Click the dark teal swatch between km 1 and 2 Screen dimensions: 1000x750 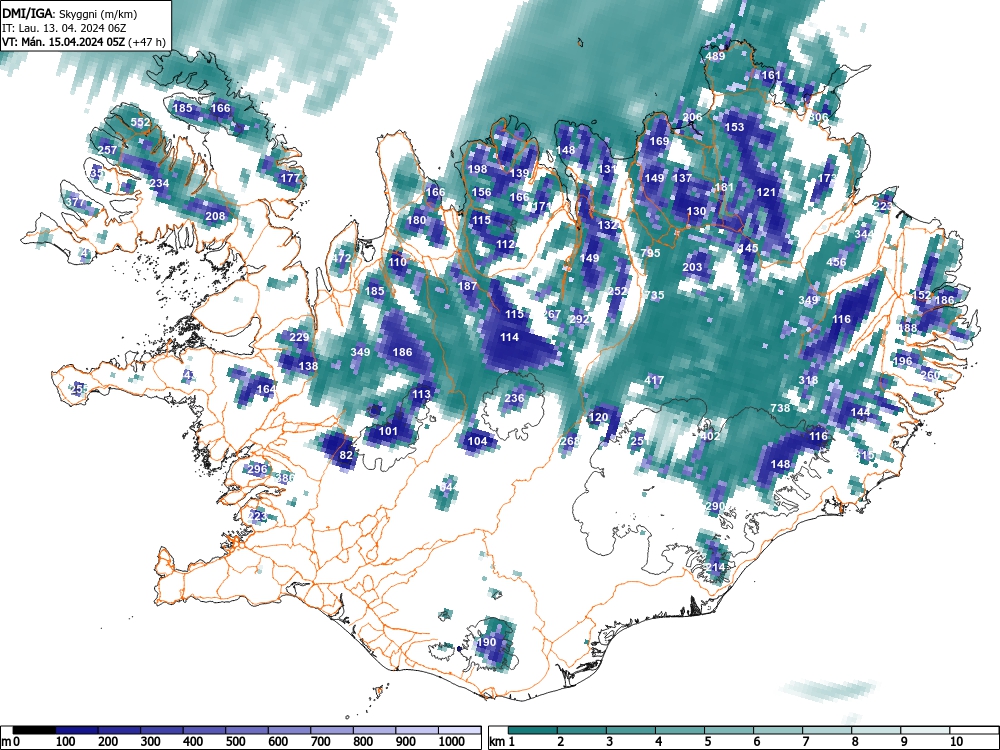click(533, 730)
